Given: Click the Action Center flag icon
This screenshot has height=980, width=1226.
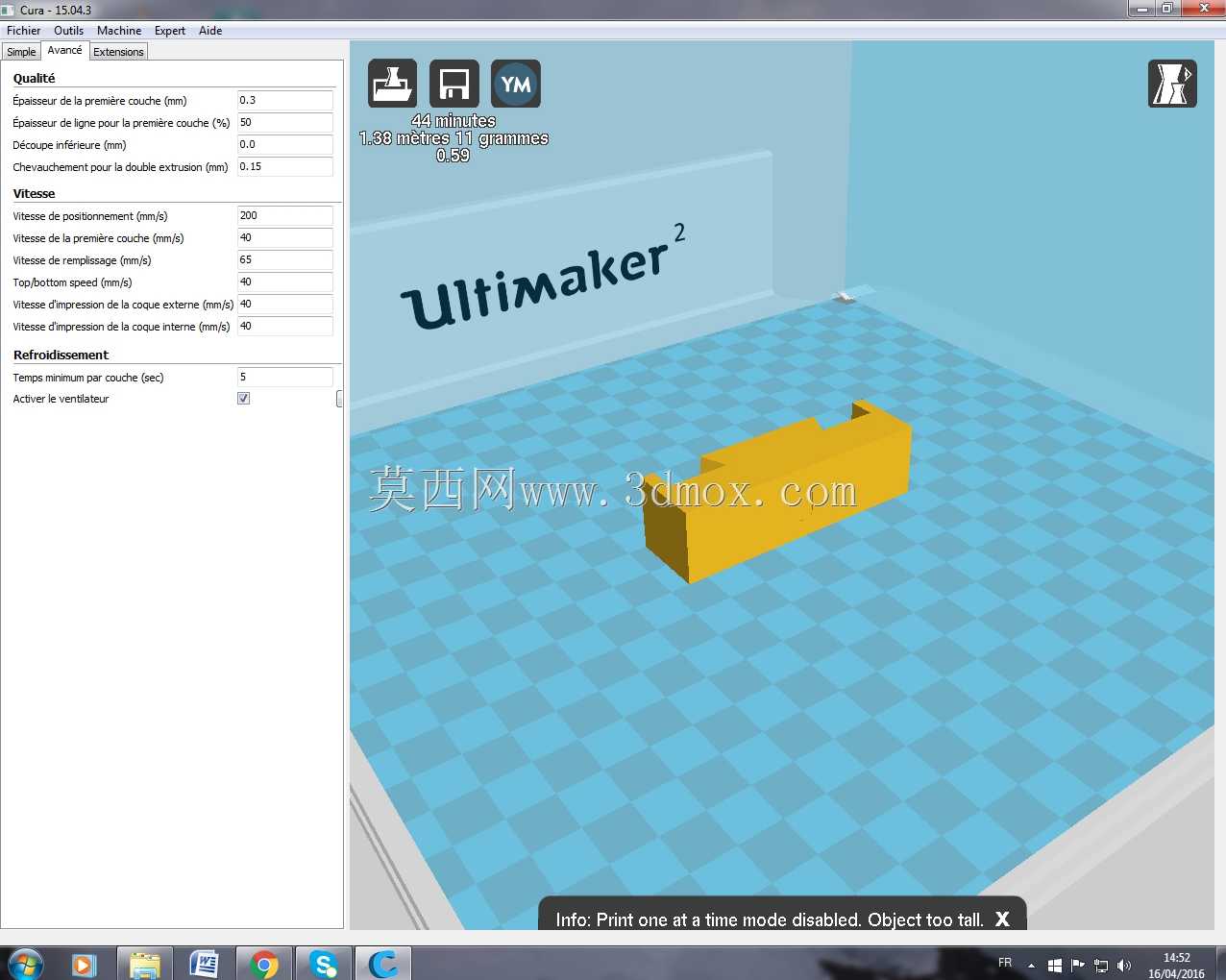Looking at the screenshot, I should click(1078, 966).
